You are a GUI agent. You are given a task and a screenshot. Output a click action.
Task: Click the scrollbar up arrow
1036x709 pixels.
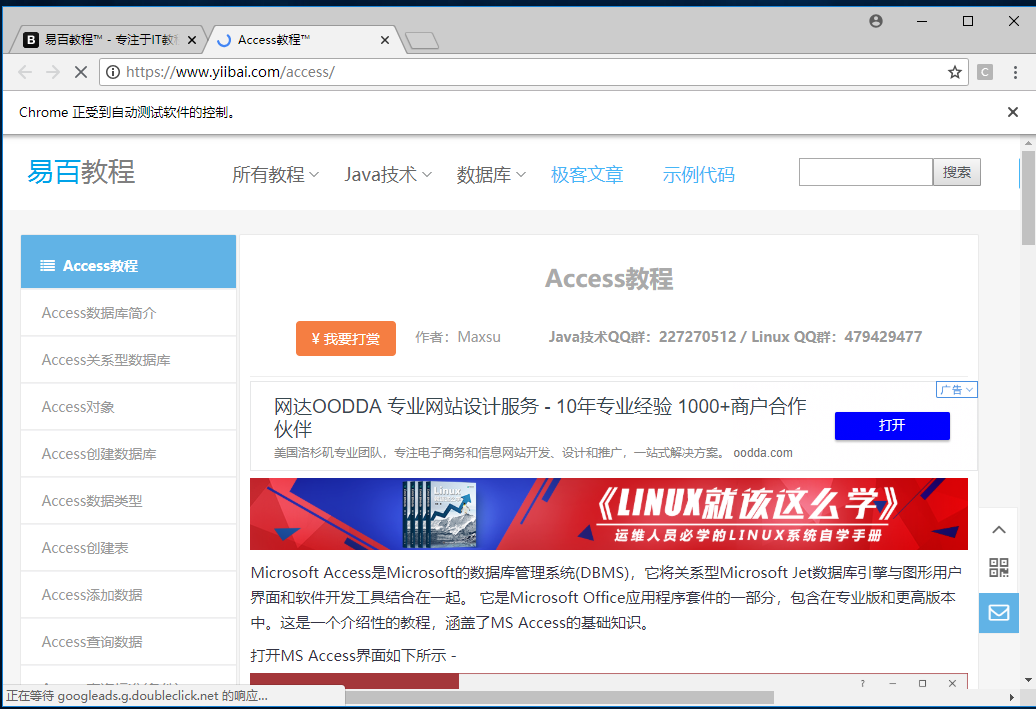[x=1028, y=142]
